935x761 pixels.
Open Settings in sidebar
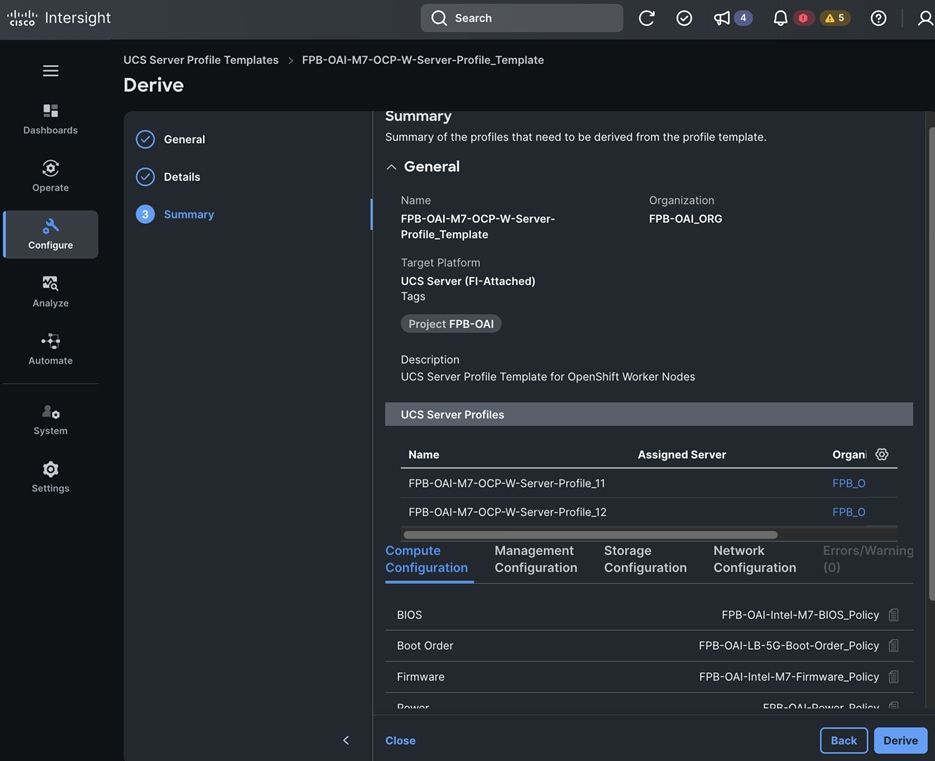(51, 477)
